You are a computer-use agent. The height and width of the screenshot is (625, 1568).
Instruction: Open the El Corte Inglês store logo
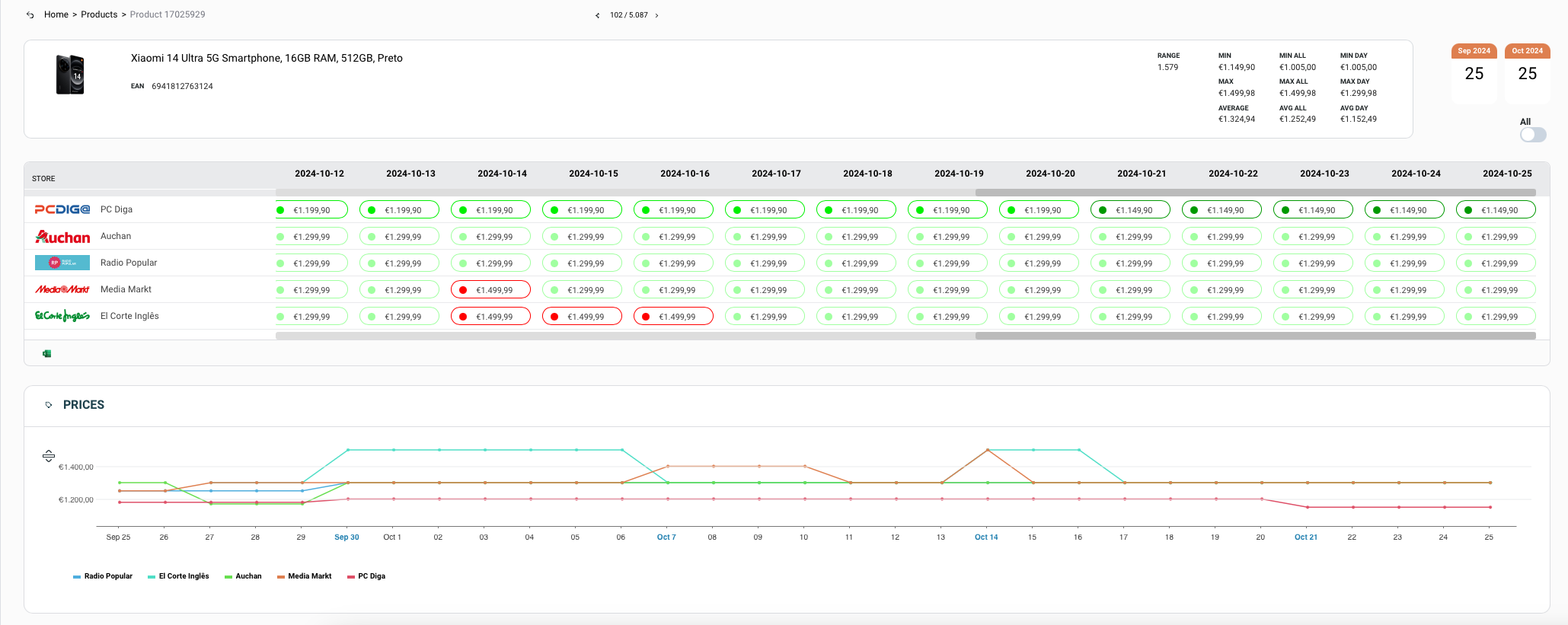pyautogui.click(x=62, y=316)
